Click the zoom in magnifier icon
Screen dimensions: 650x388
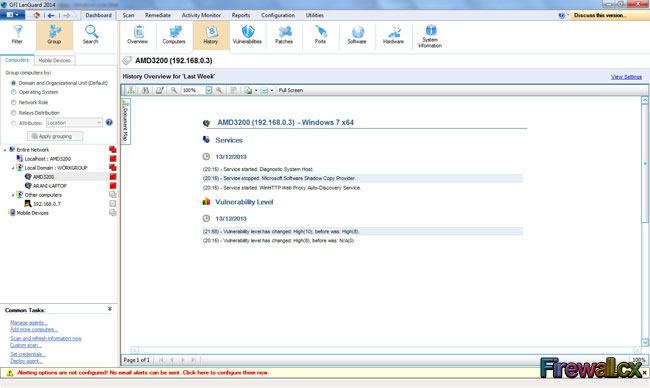[x=219, y=90]
